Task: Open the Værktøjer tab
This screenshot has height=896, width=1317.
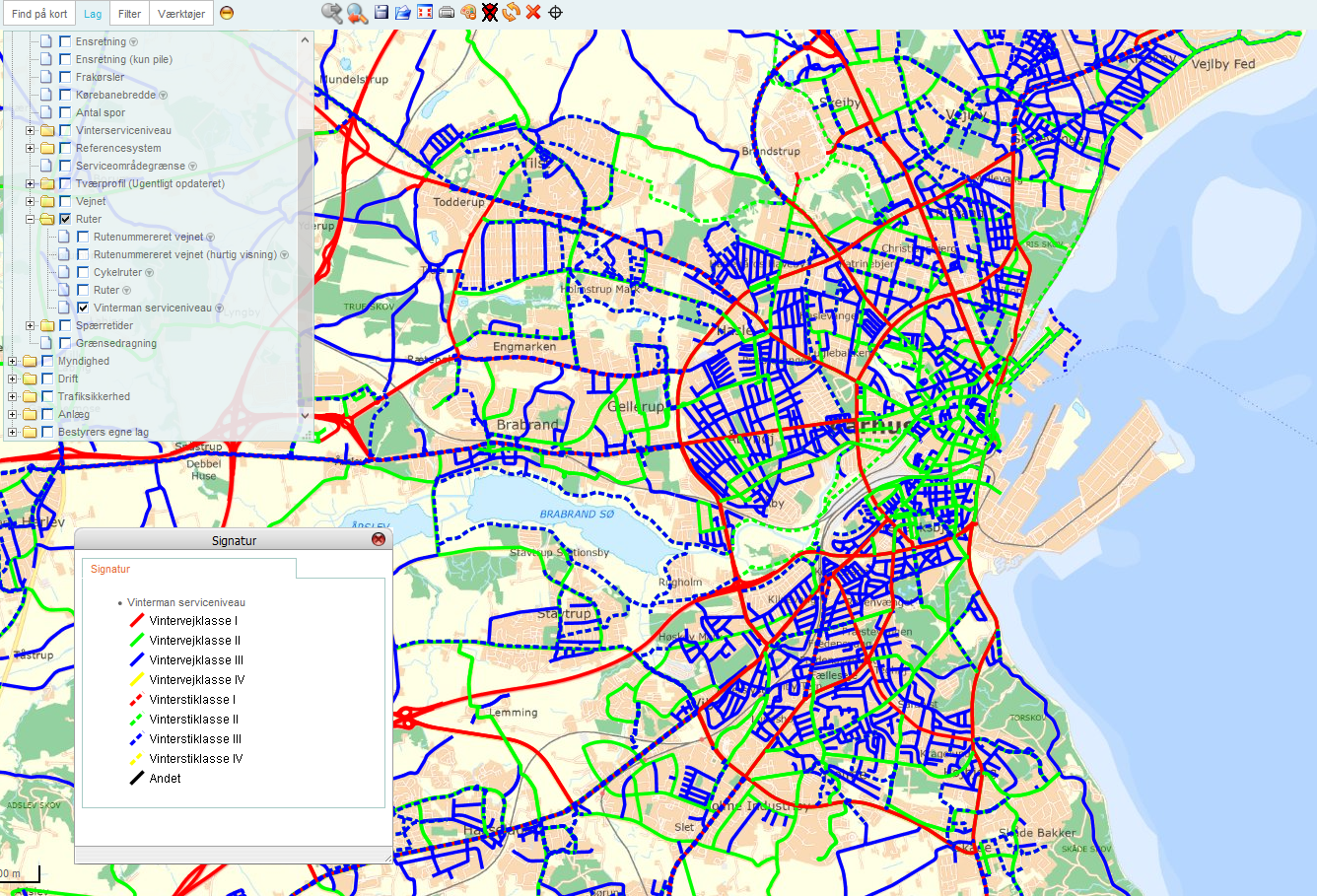Action: [181, 14]
